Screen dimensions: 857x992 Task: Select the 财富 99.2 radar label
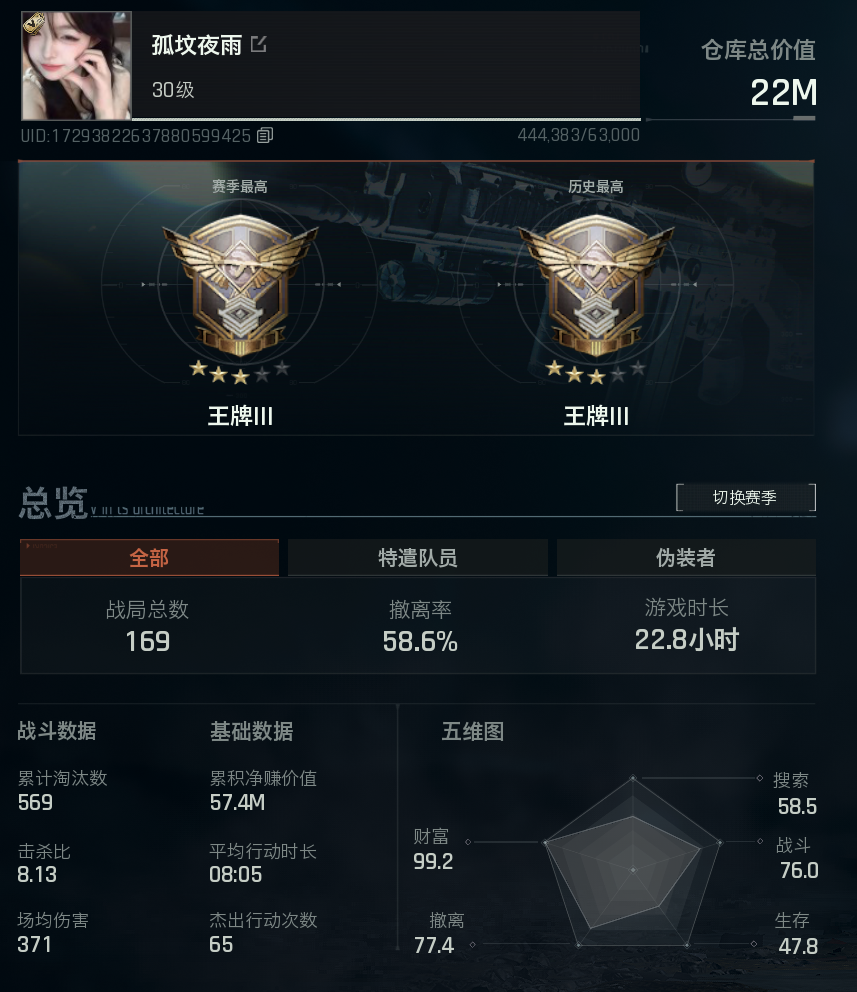(x=433, y=849)
